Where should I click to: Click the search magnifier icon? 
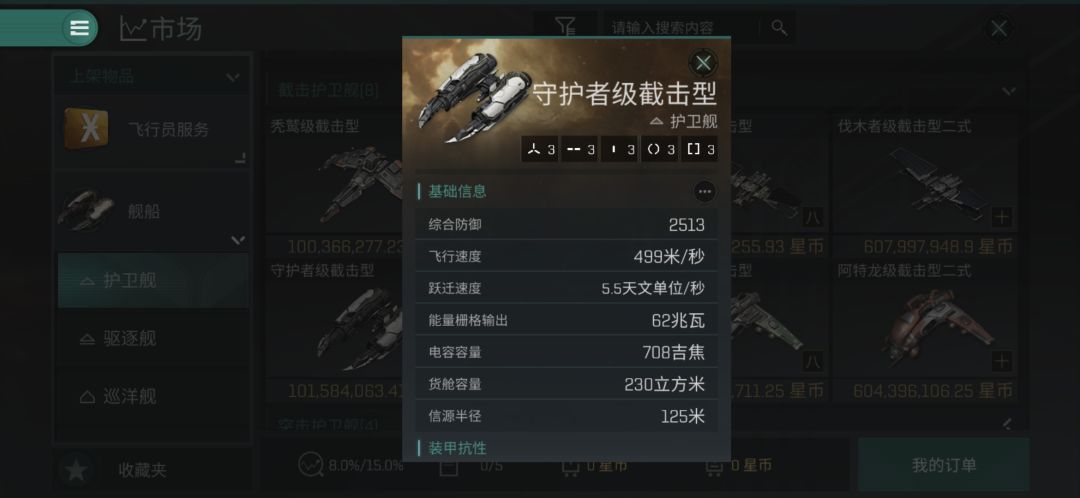coord(779,28)
